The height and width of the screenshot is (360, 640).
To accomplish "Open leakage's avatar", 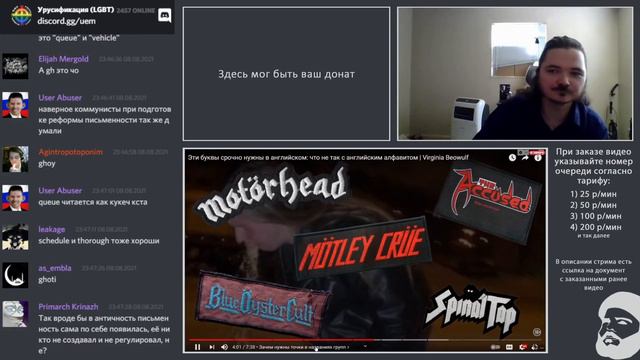I will [16, 237].
